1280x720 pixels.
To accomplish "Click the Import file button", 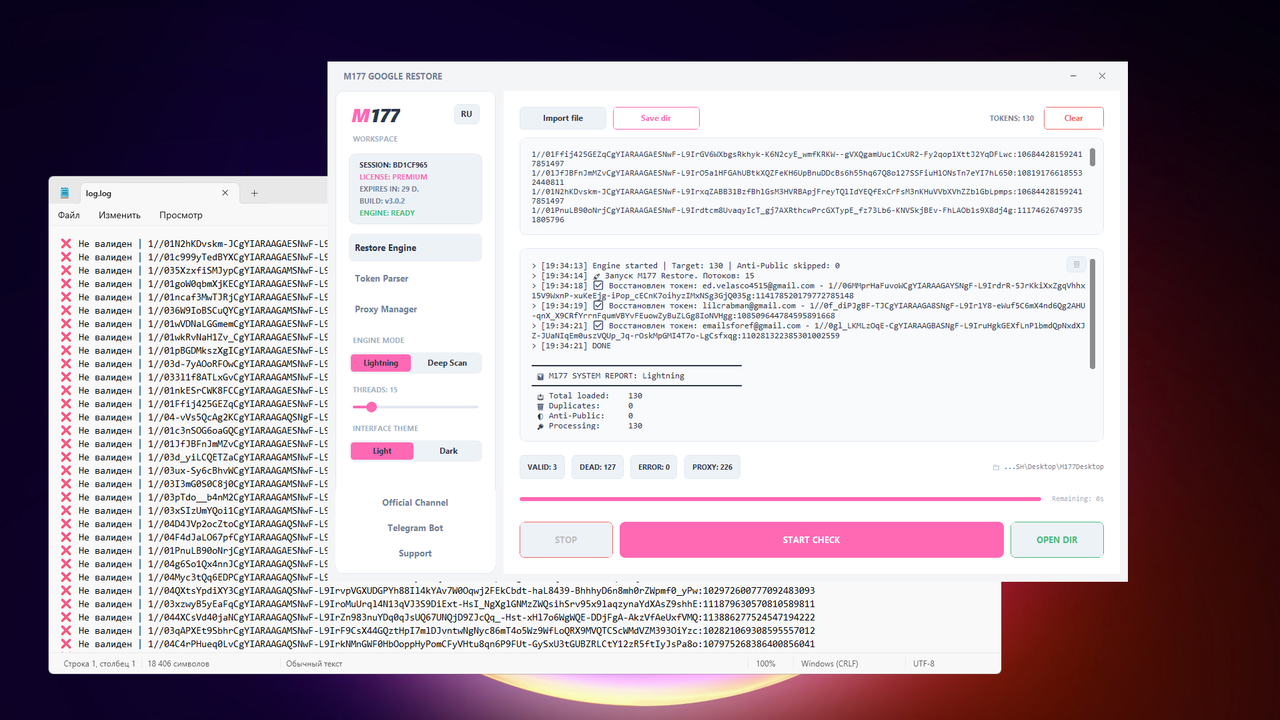I will (x=563, y=118).
